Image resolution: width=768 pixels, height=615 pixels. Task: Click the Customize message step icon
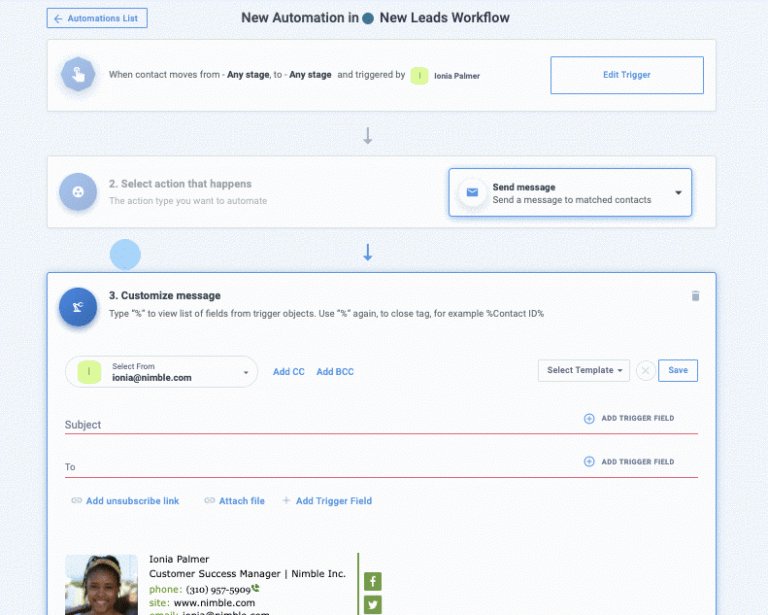click(x=78, y=306)
